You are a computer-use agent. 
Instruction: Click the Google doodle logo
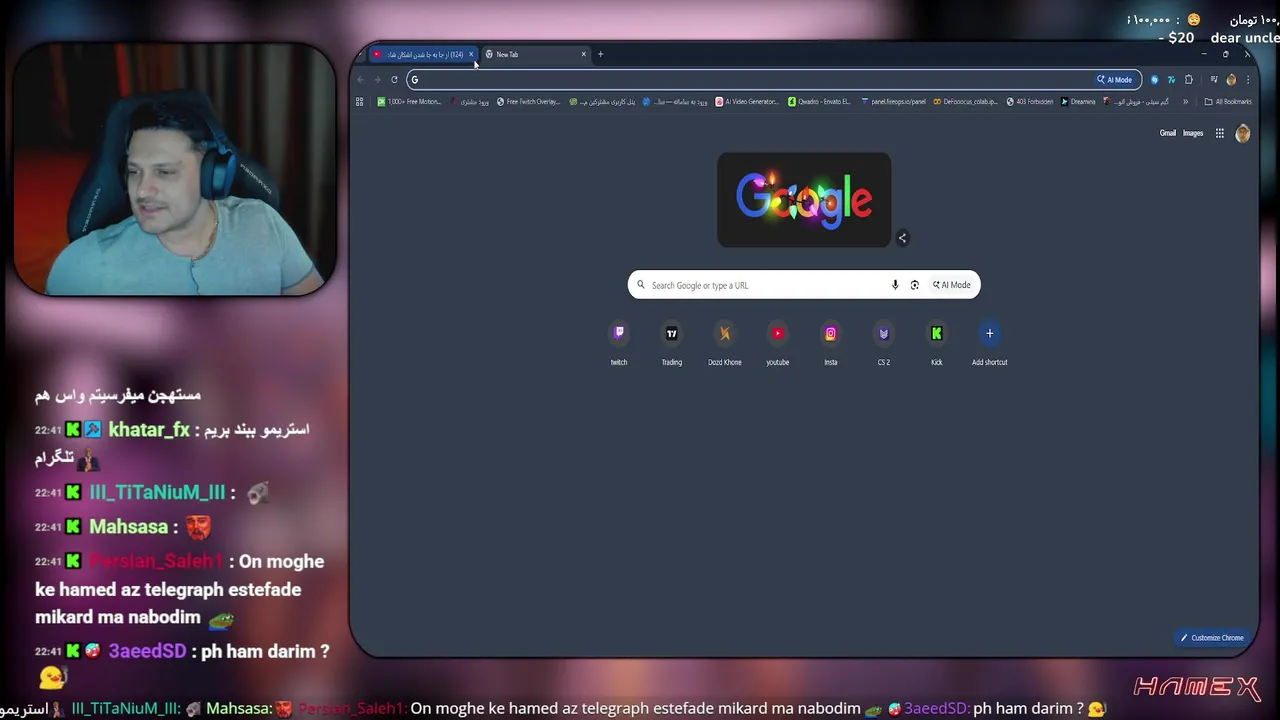tap(804, 200)
